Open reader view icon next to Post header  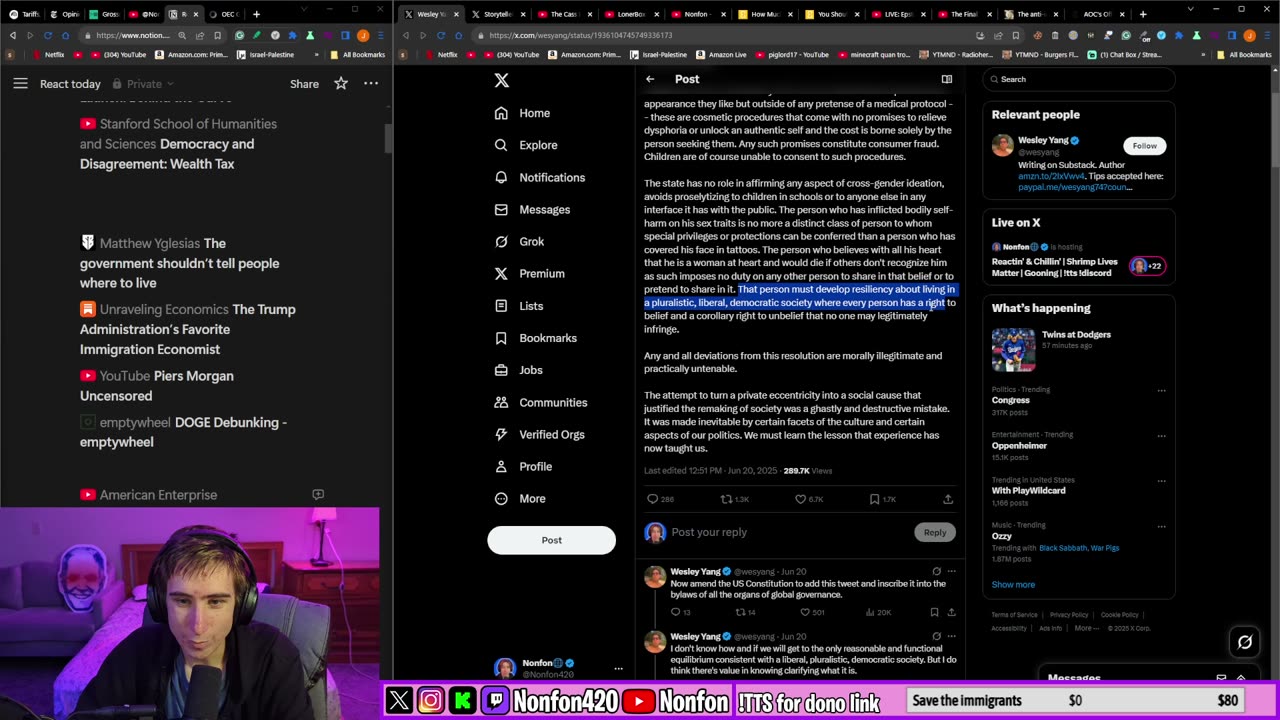pos(946,79)
